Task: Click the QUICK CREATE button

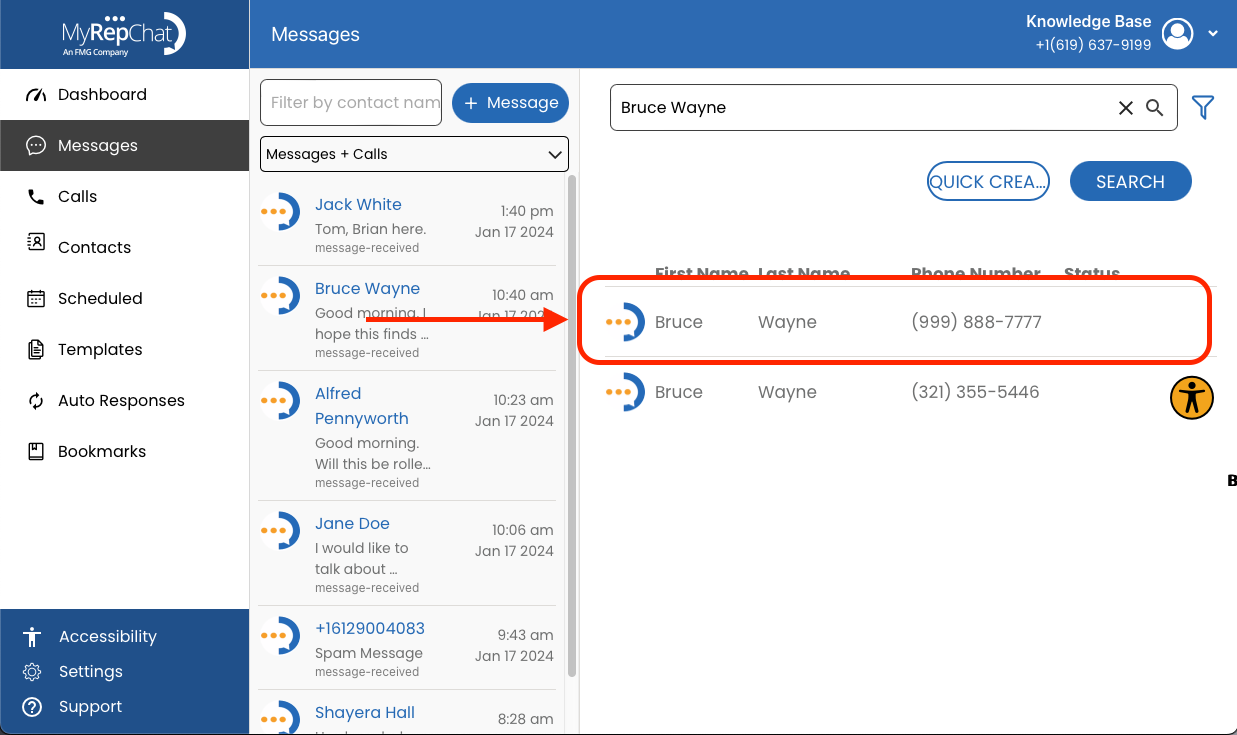Action: (988, 181)
